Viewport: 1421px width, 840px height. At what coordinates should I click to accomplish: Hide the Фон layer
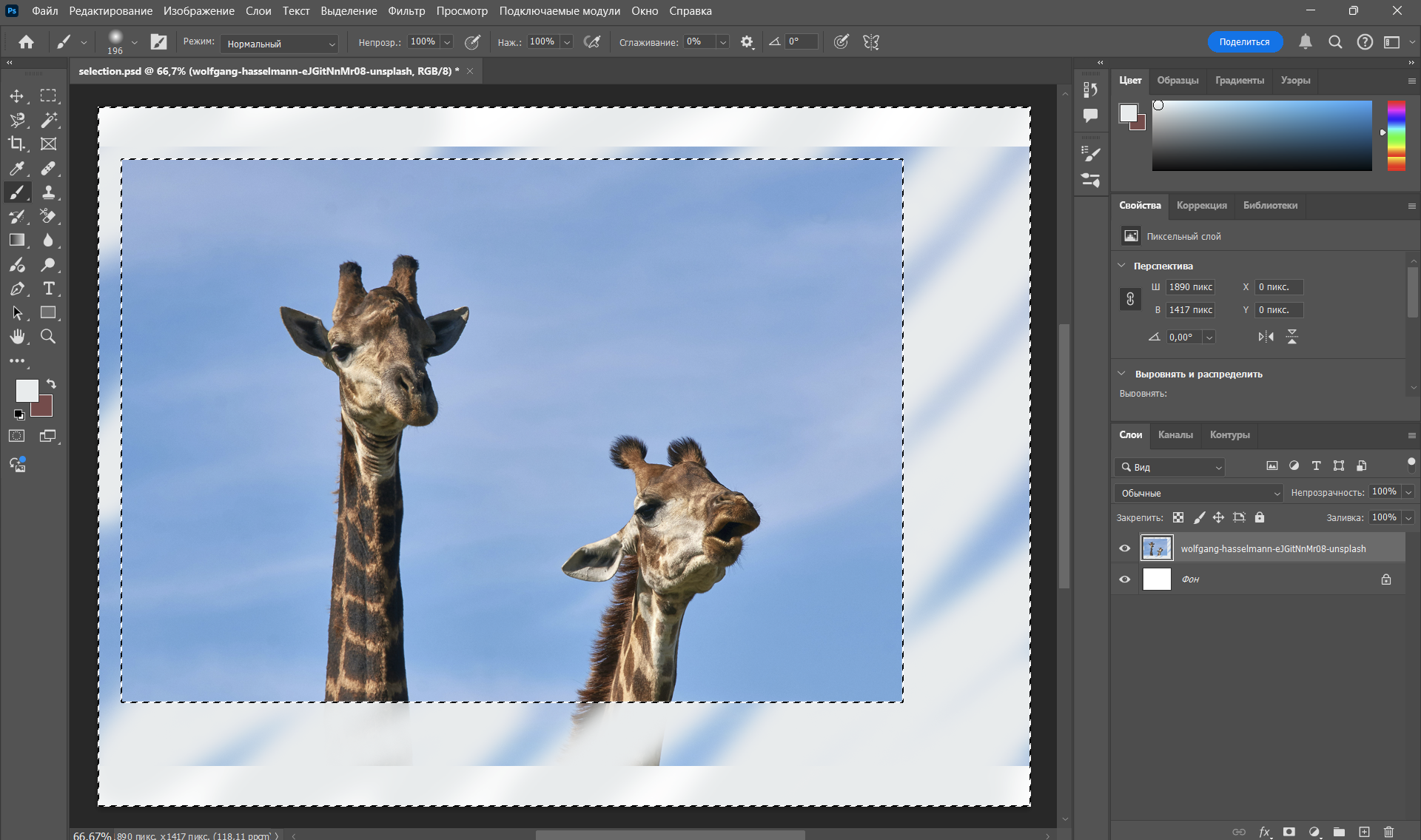pyautogui.click(x=1125, y=579)
